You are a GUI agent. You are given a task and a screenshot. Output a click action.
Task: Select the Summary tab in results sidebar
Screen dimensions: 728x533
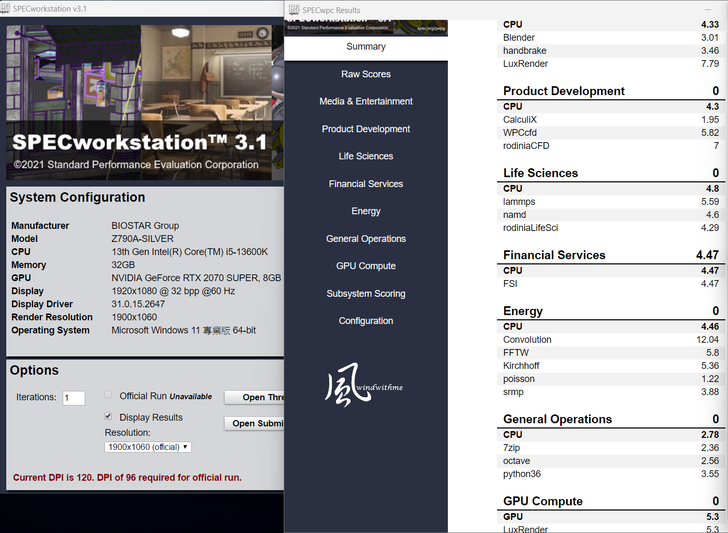click(x=366, y=46)
